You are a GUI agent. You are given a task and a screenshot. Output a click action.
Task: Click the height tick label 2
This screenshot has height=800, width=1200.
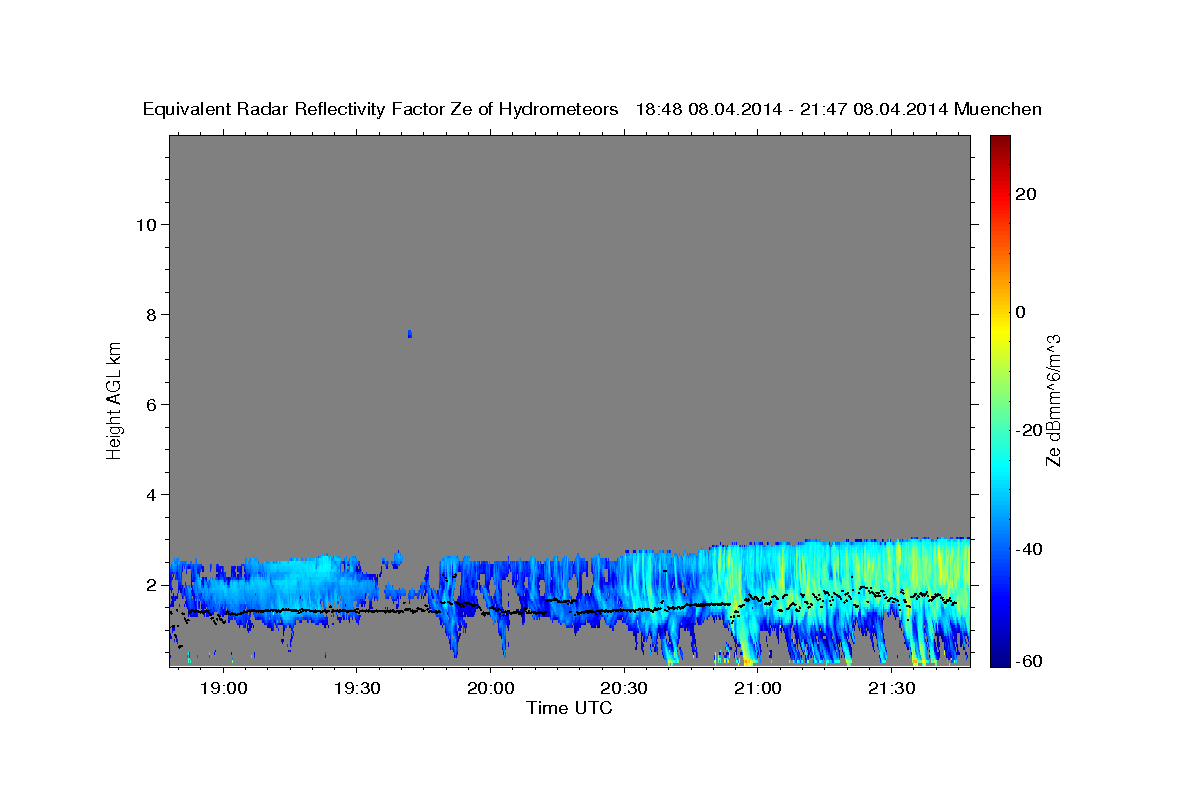coord(150,584)
